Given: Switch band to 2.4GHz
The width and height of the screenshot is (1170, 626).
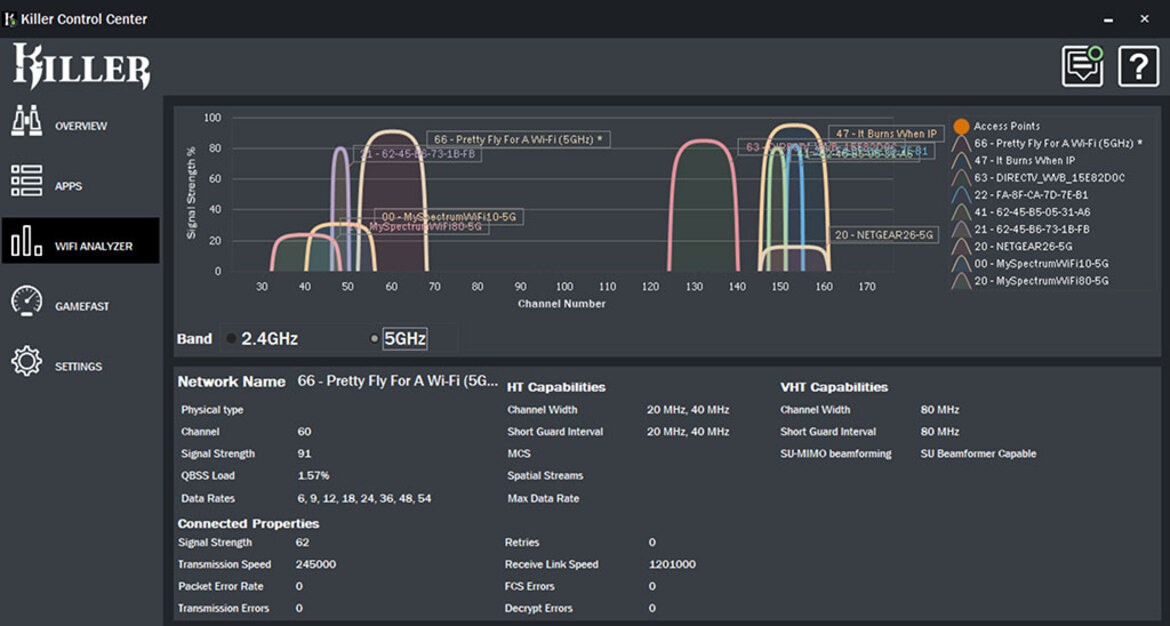Looking at the screenshot, I should (262, 339).
